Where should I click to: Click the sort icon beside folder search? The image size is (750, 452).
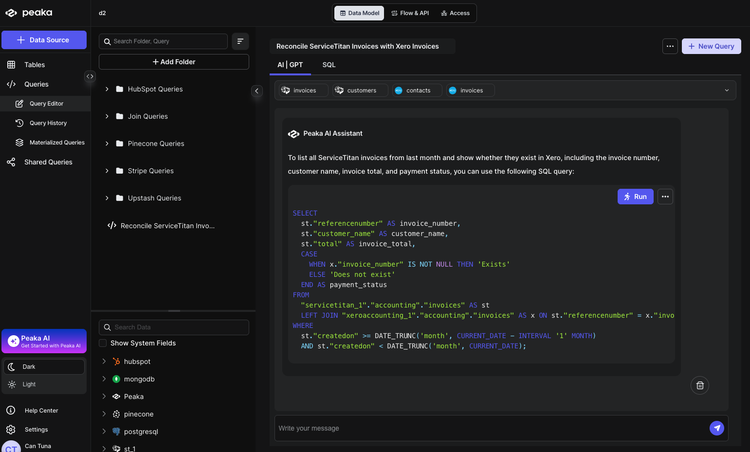(240, 41)
